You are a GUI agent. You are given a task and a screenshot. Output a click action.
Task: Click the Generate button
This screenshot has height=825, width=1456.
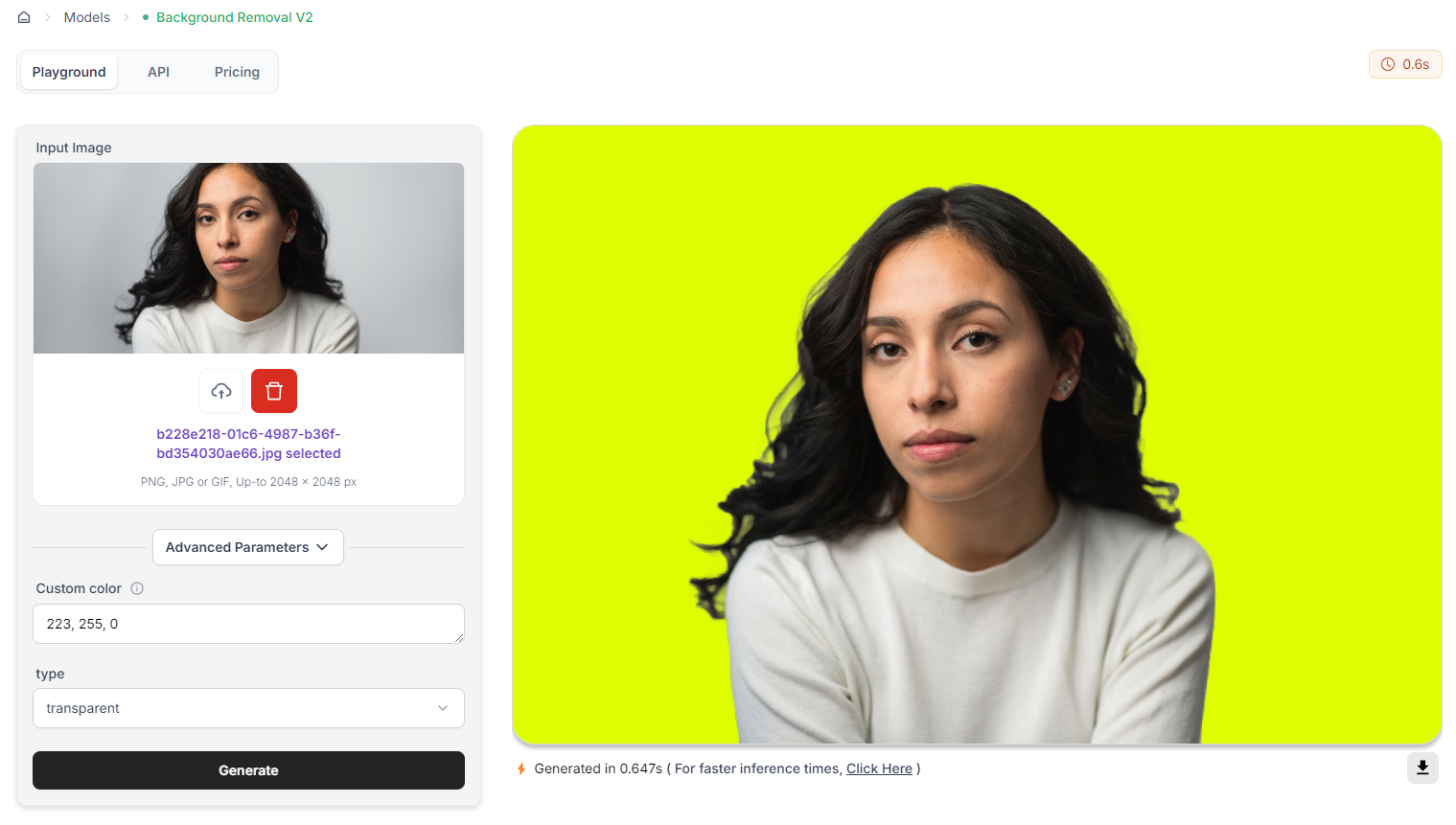248,770
